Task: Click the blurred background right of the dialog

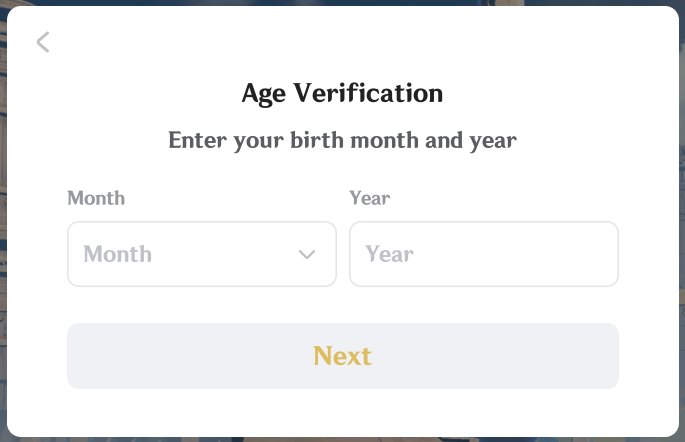Action: (682, 218)
